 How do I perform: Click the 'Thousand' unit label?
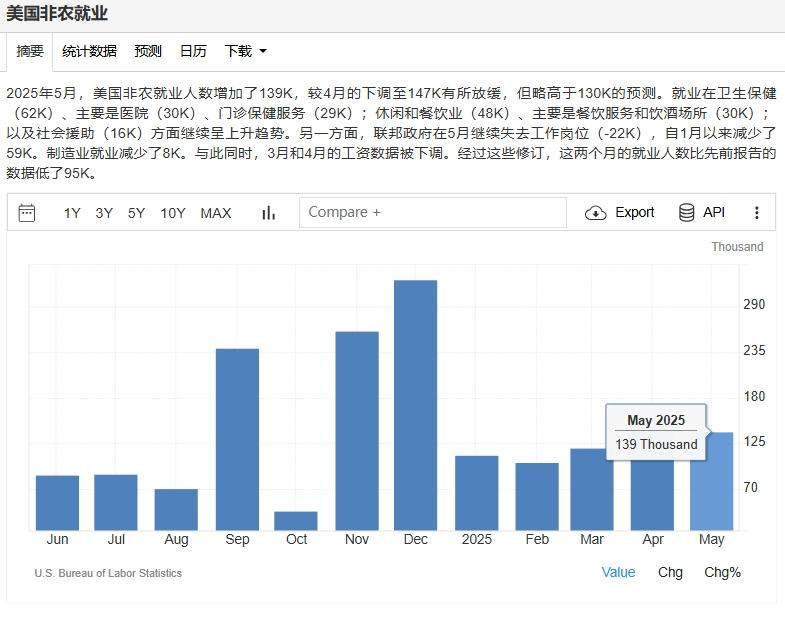737,246
